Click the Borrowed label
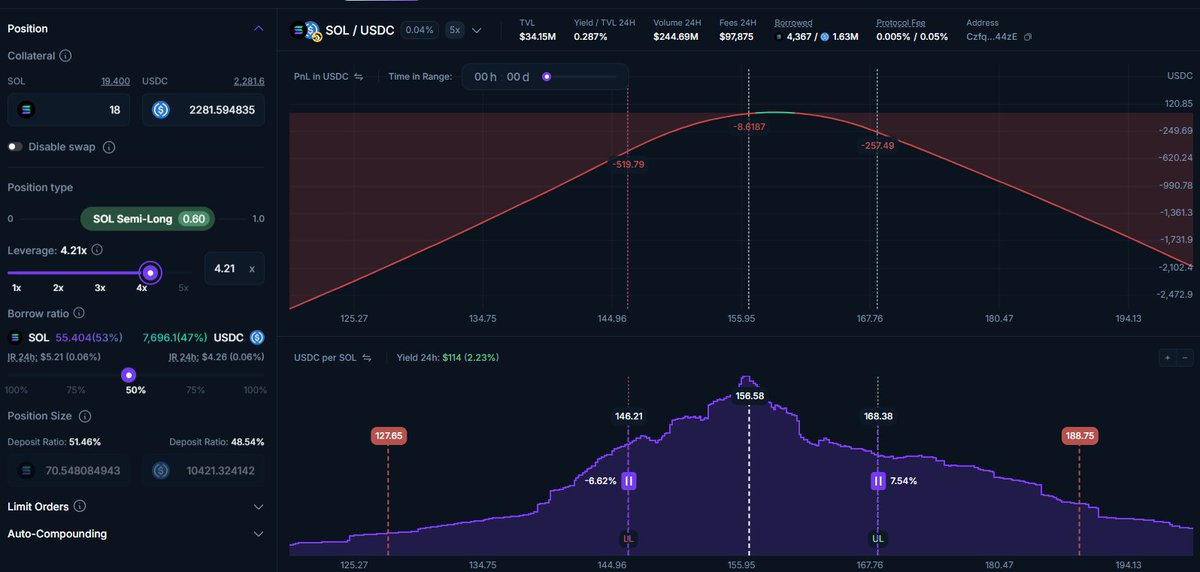Viewport: 1200px width, 572px height. [x=793, y=22]
